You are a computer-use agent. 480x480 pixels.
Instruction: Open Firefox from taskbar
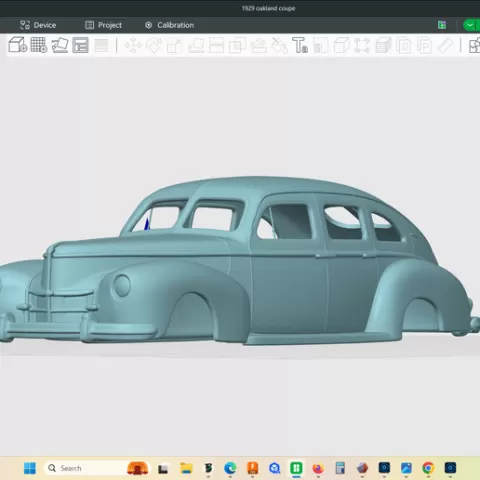[318, 469]
